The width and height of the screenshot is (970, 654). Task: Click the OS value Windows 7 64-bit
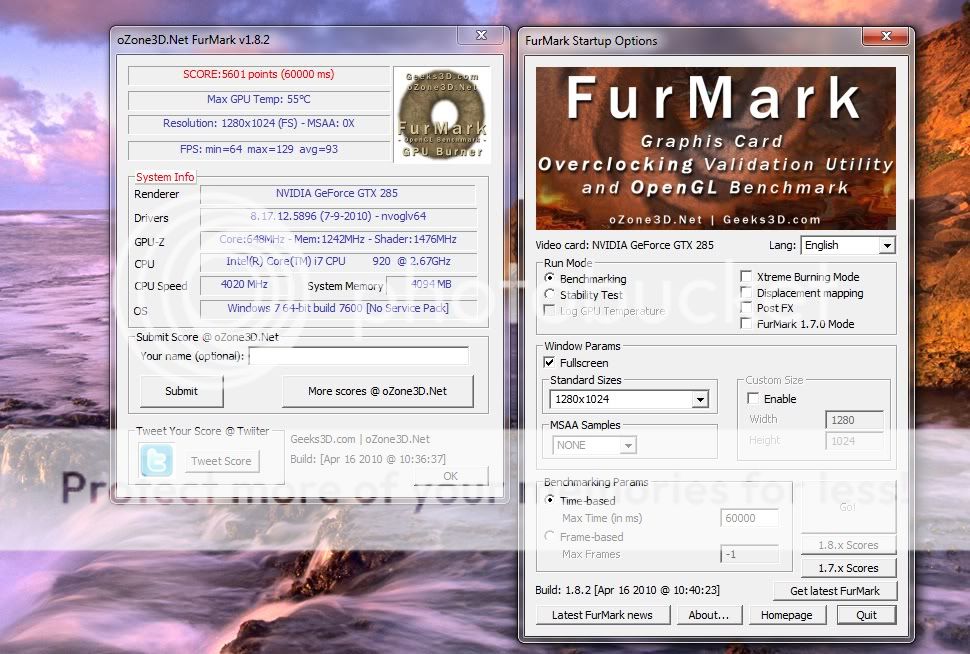click(x=338, y=308)
